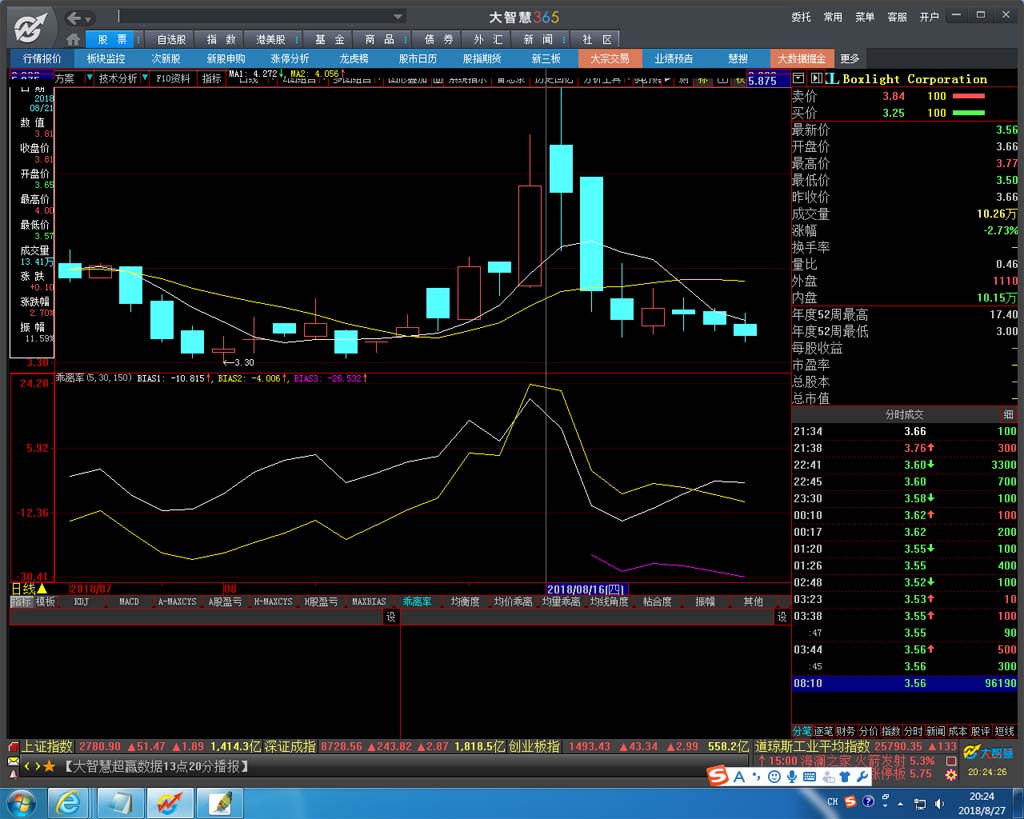Click 开户 in the title bar
This screenshot has width=1024, height=819.
coord(929,17)
